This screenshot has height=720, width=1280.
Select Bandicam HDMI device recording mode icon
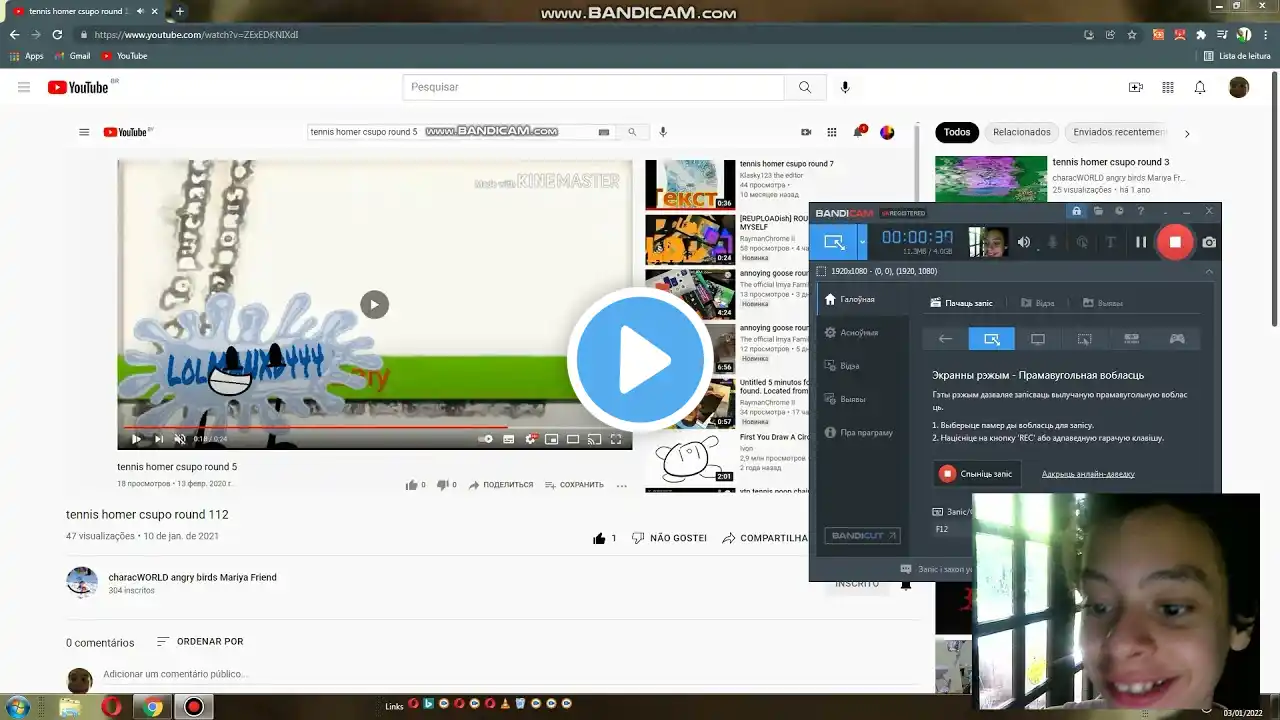pyautogui.click(x=1131, y=339)
